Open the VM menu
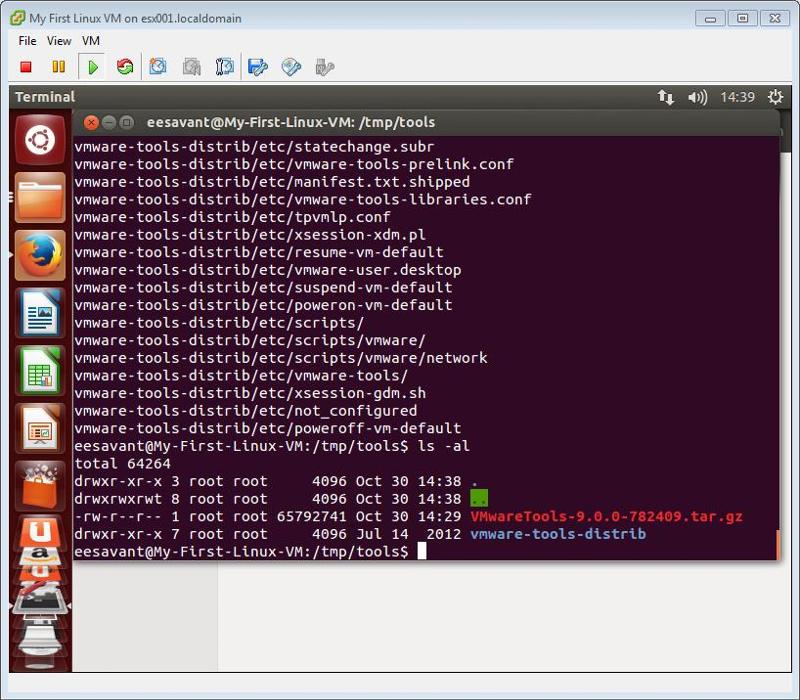The image size is (800, 700). point(91,41)
